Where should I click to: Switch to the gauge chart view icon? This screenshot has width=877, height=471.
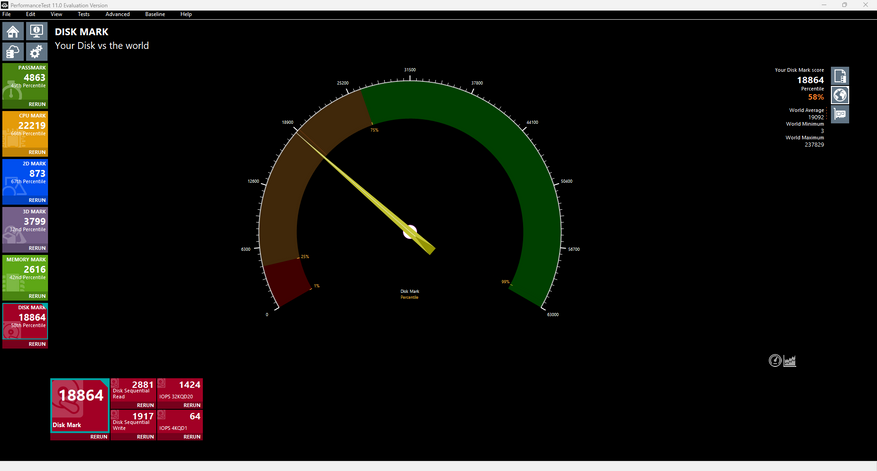point(775,361)
